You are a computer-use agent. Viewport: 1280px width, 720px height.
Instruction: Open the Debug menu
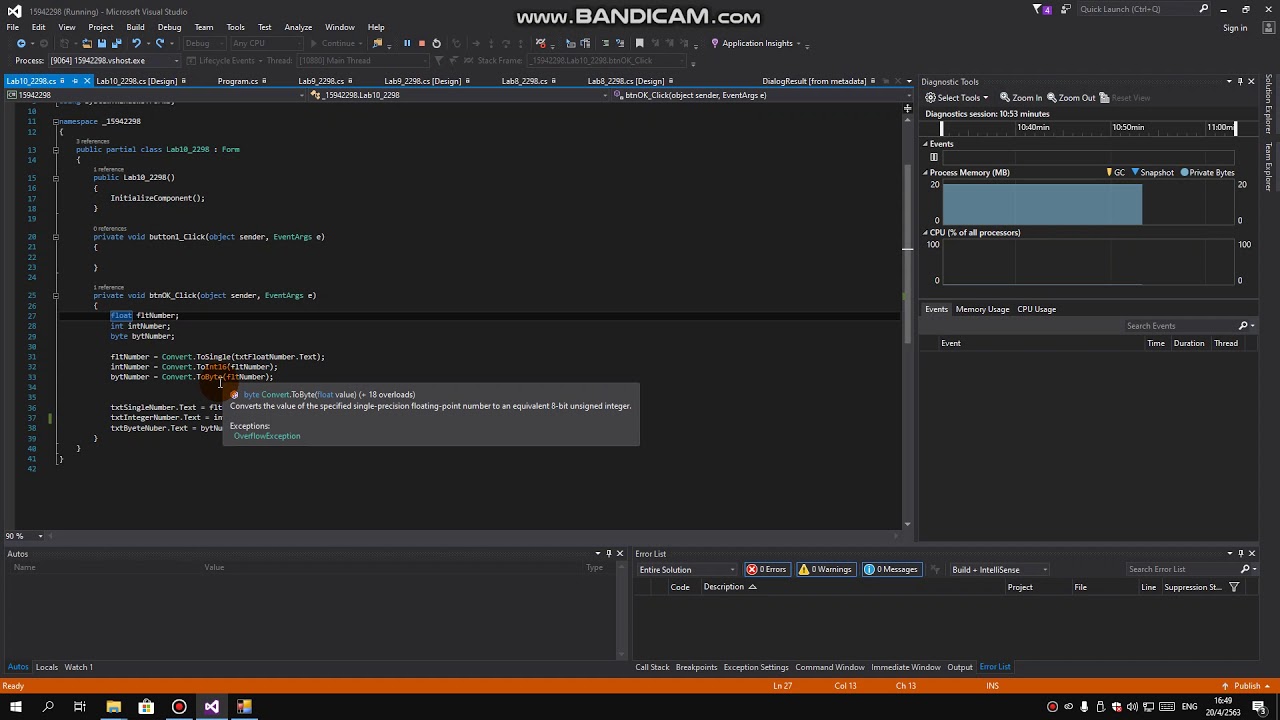coord(169,27)
